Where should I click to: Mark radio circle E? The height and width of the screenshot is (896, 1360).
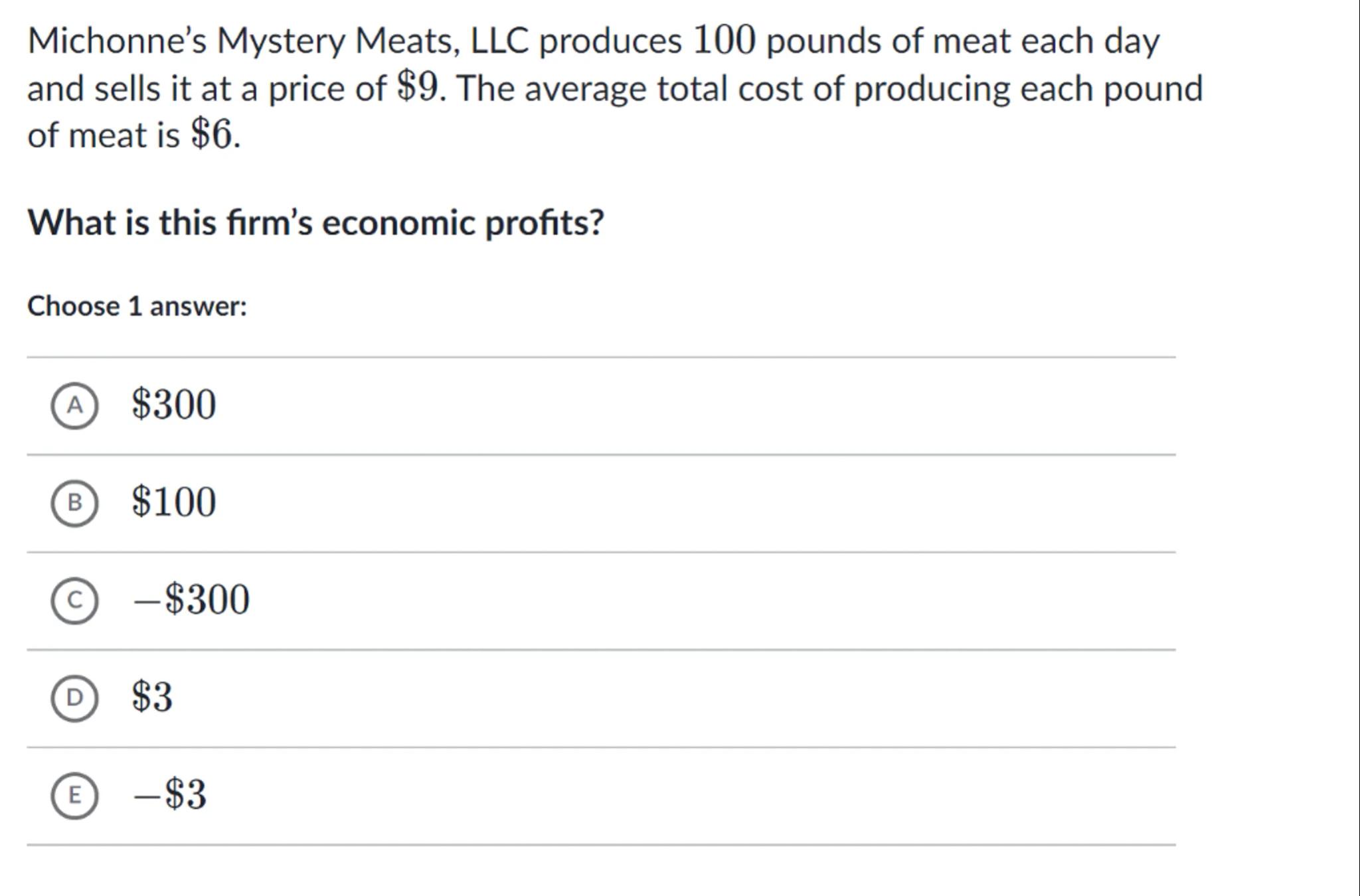click(x=74, y=795)
